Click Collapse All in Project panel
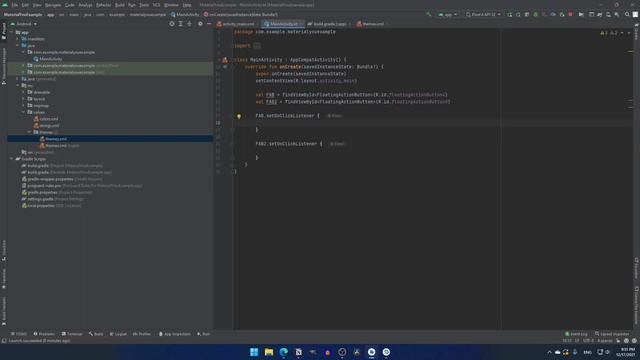 189,24
